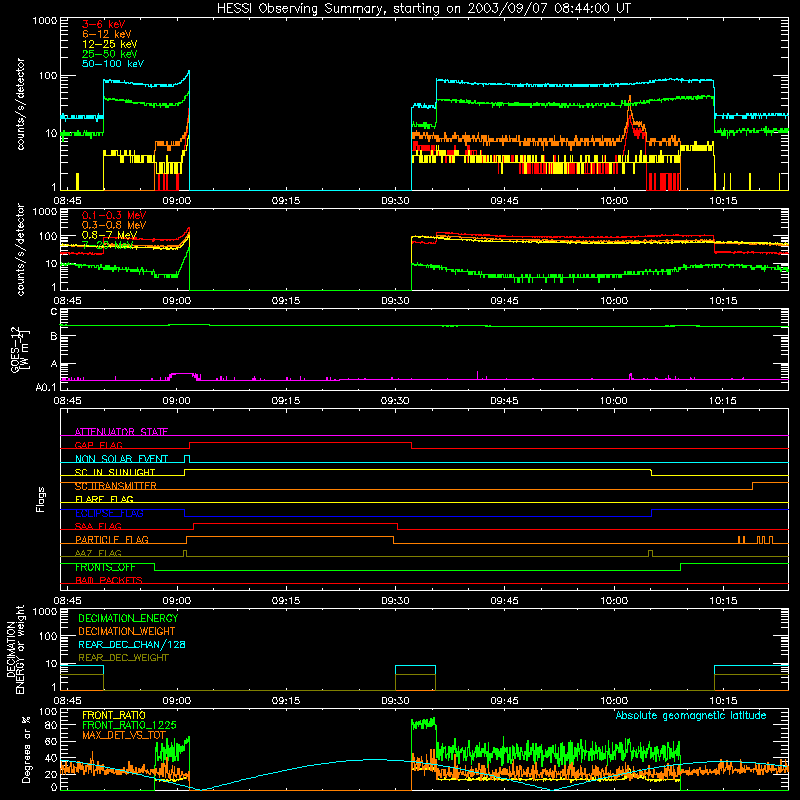The width and height of the screenshot is (800, 800).
Task: Click the SAA_FLAG label
Action: [x=98, y=526]
